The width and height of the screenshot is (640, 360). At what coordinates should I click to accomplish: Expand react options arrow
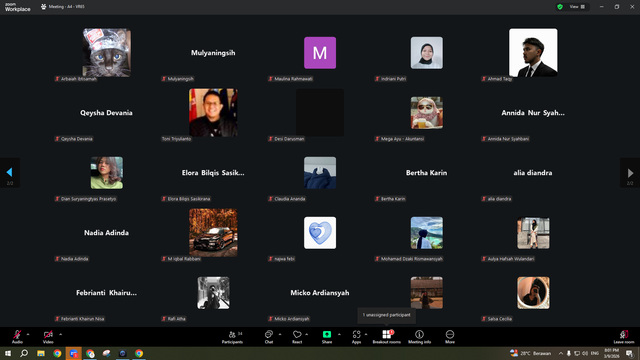(x=307, y=334)
